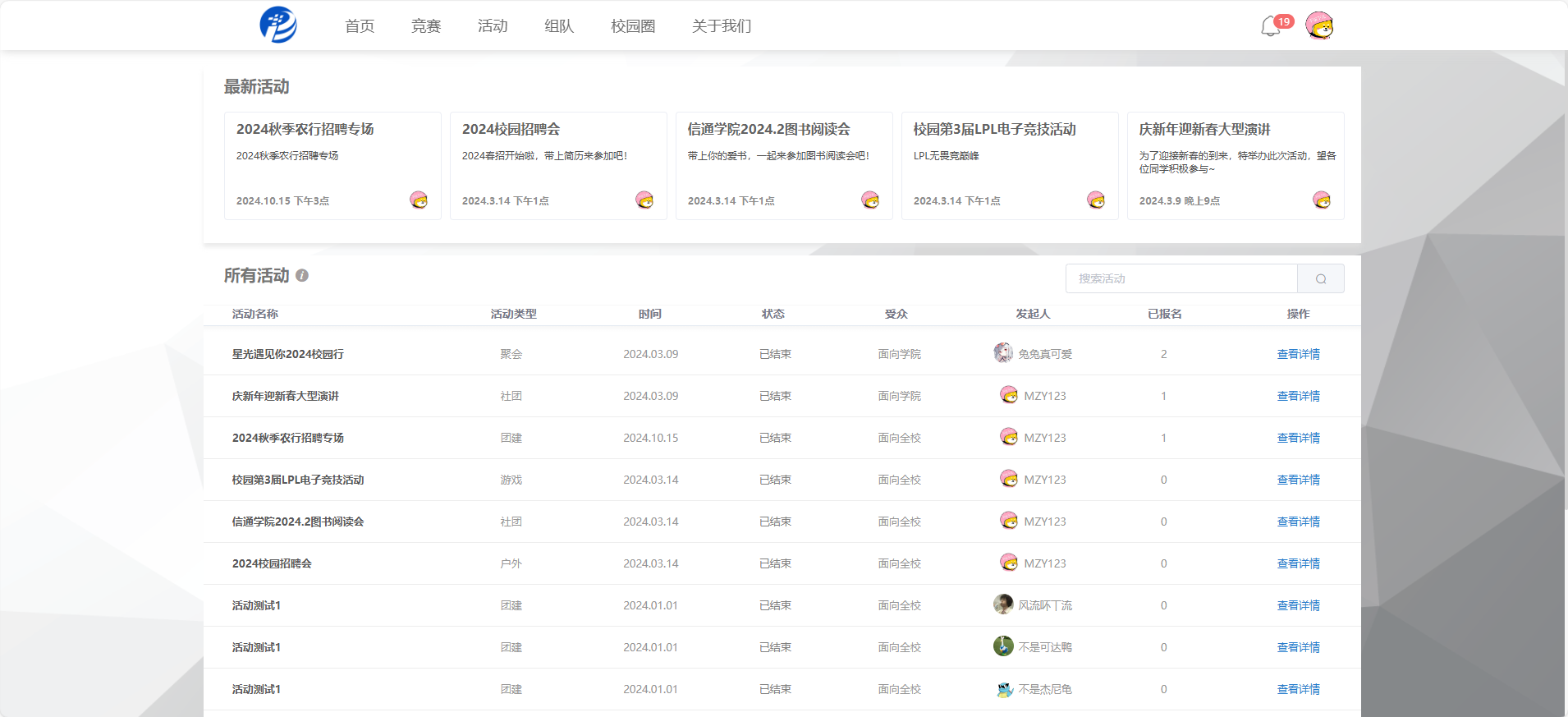Open the 信通学院2024.2图书阅读会 card title
Viewport: 1568px width, 717px height.
[x=768, y=129]
